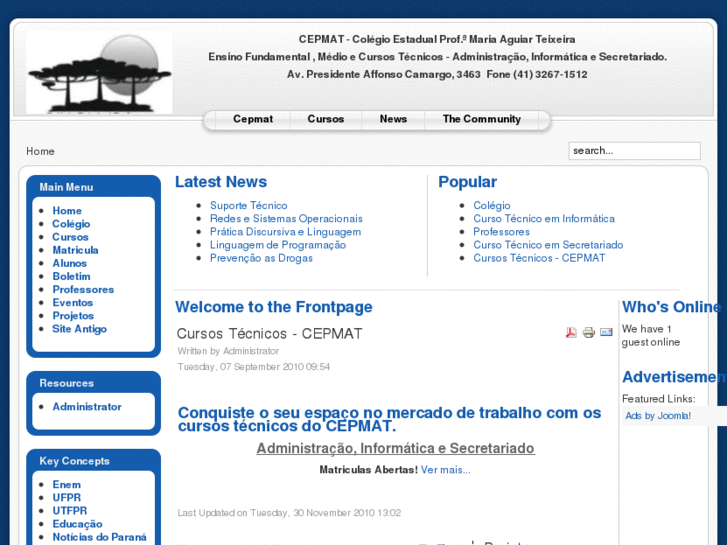Viewport: 727px width, 545px height.
Task: Open Professores in the Popular list
Action: (501, 232)
